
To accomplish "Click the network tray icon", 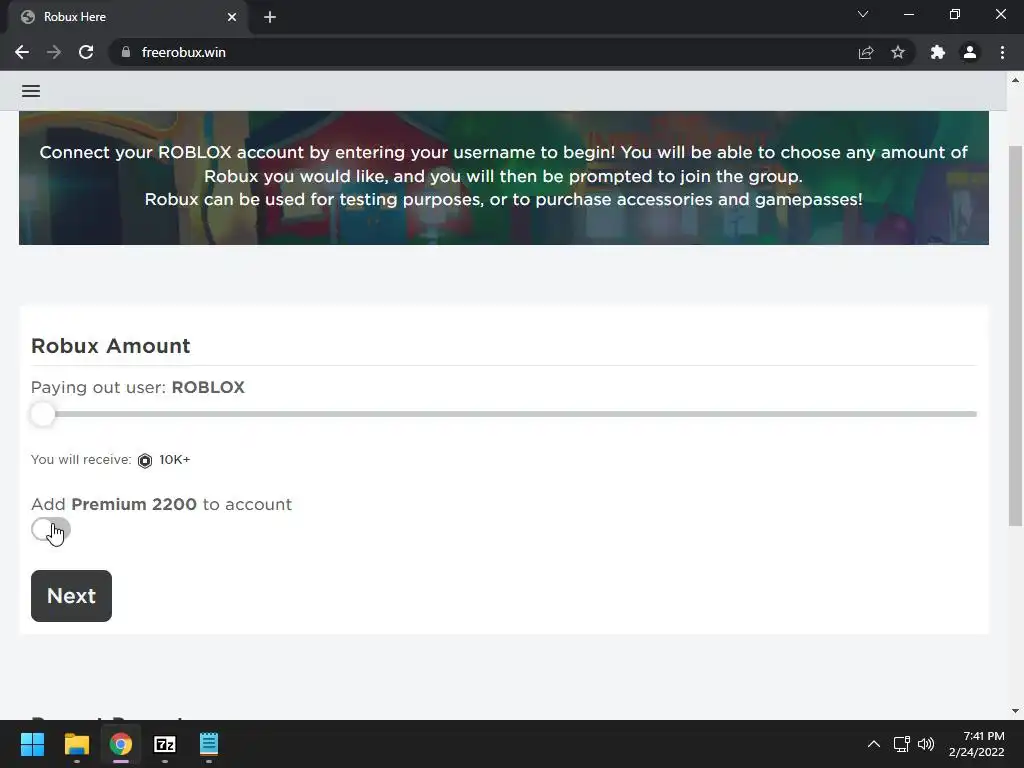I will point(902,744).
